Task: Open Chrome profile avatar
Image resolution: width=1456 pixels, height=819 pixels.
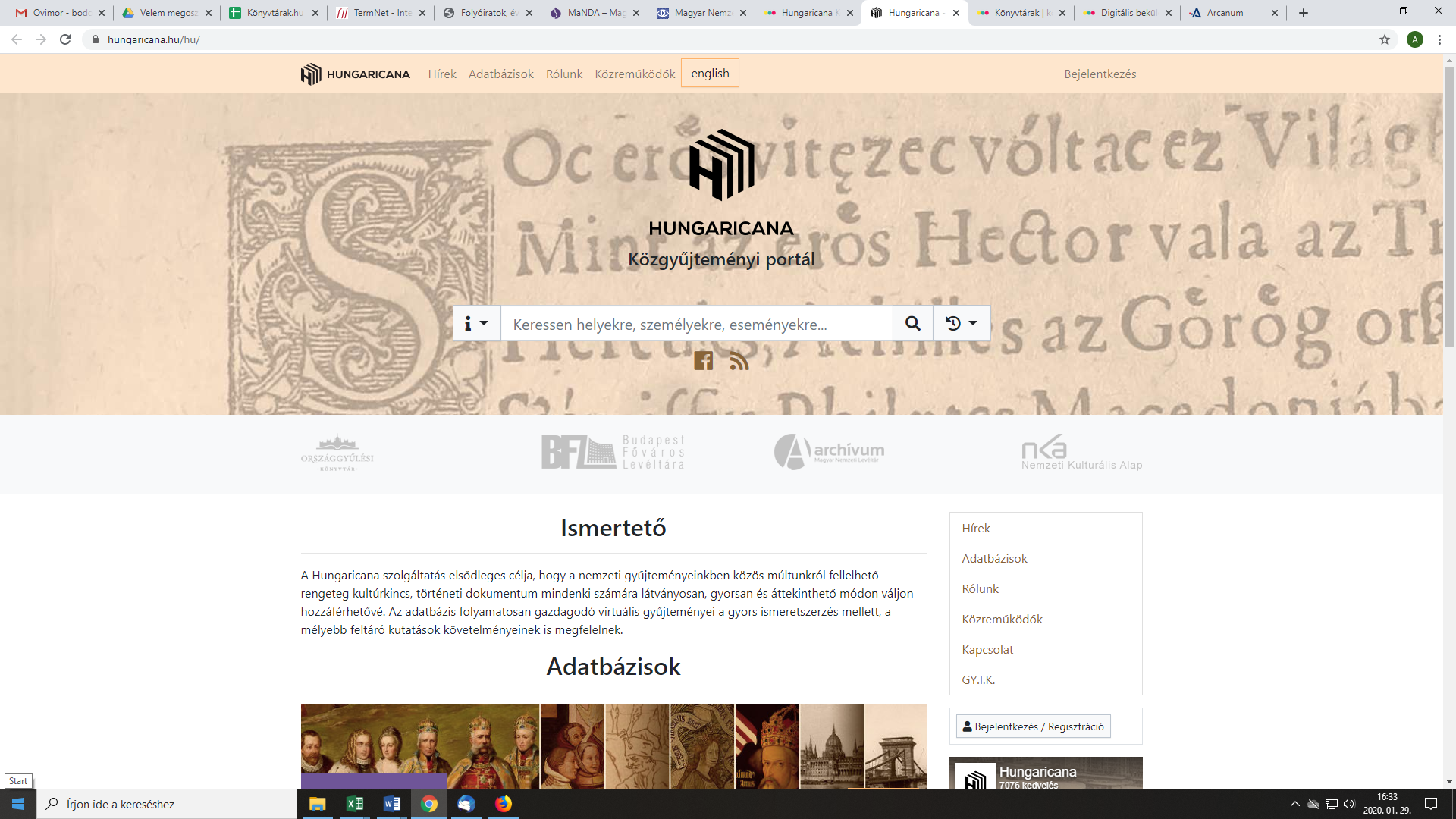Action: [1415, 39]
